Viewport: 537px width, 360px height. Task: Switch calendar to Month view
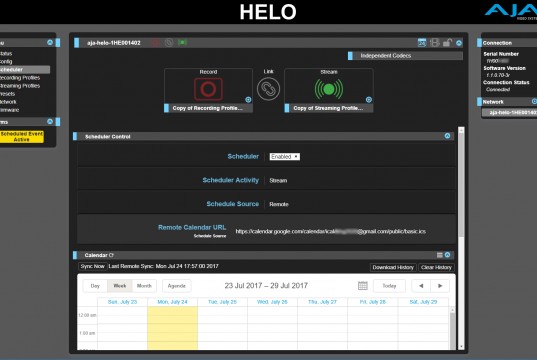144,286
